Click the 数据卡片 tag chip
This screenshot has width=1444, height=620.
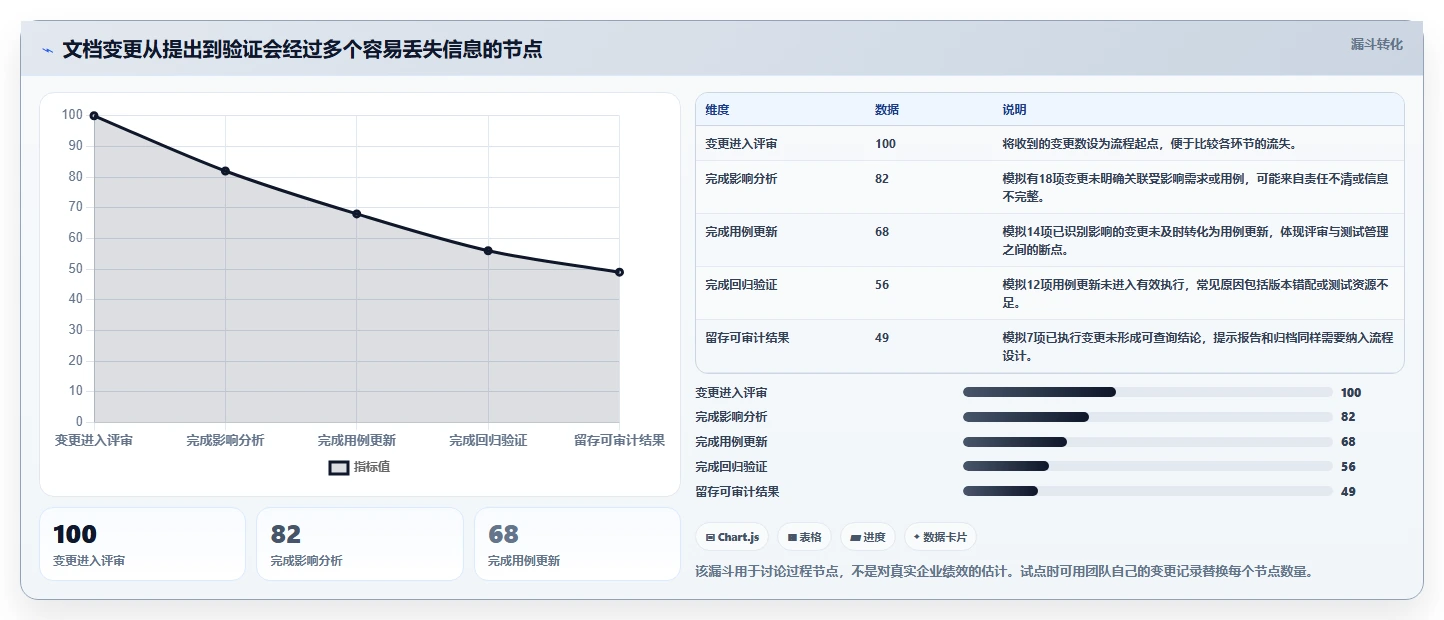tap(940, 537)
